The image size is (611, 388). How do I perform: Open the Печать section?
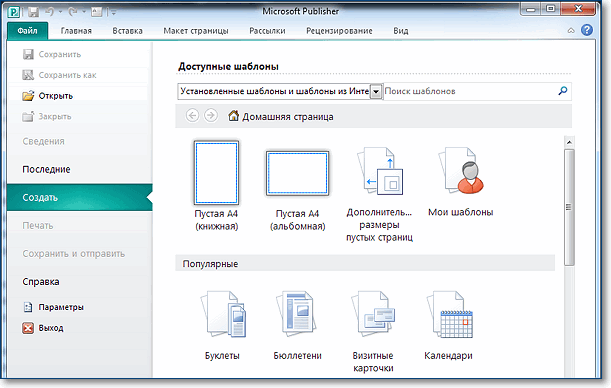[38, 225]
